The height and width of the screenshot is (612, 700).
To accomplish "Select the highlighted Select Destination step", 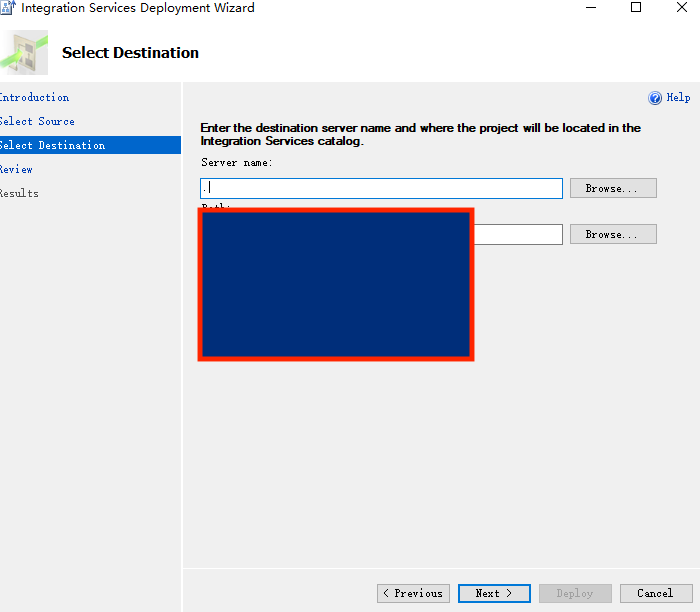I will pyautogui.click(x=52, y=146).
